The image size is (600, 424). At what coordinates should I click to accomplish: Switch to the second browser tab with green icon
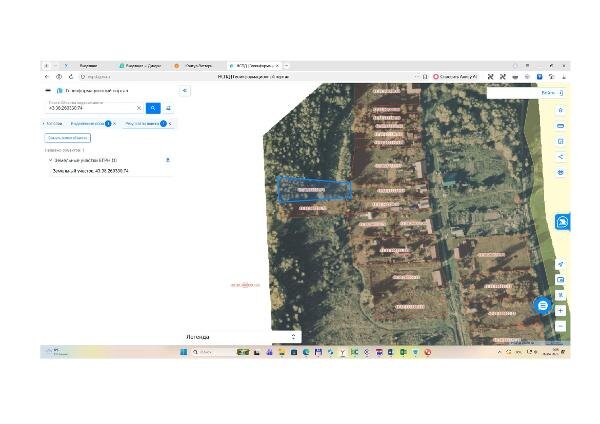point(142,66)
